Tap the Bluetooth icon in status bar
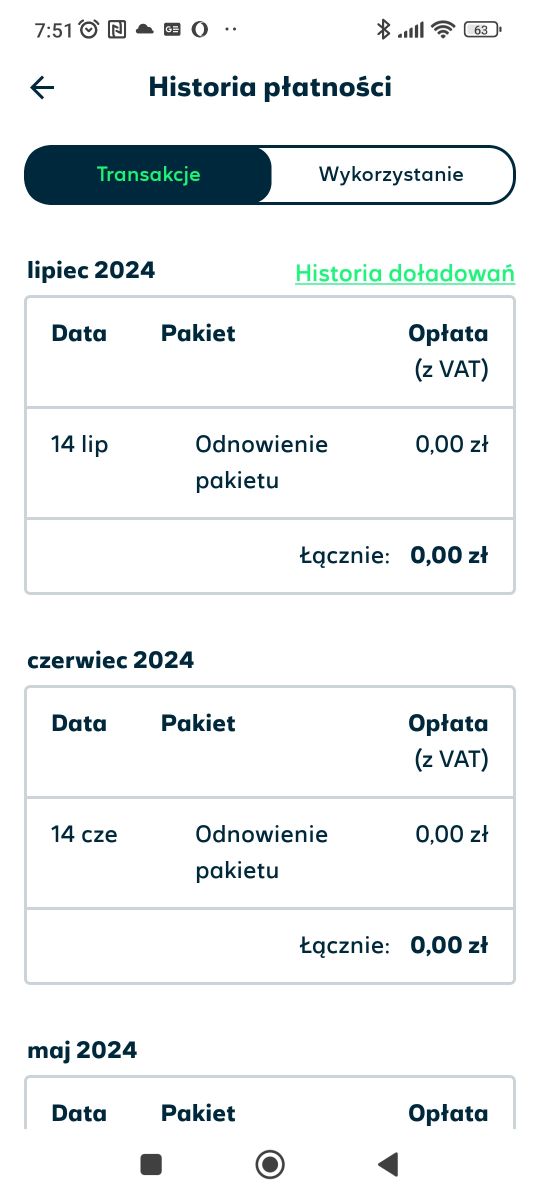Viewport: 540px width, 1200px height. coord(382,30)
